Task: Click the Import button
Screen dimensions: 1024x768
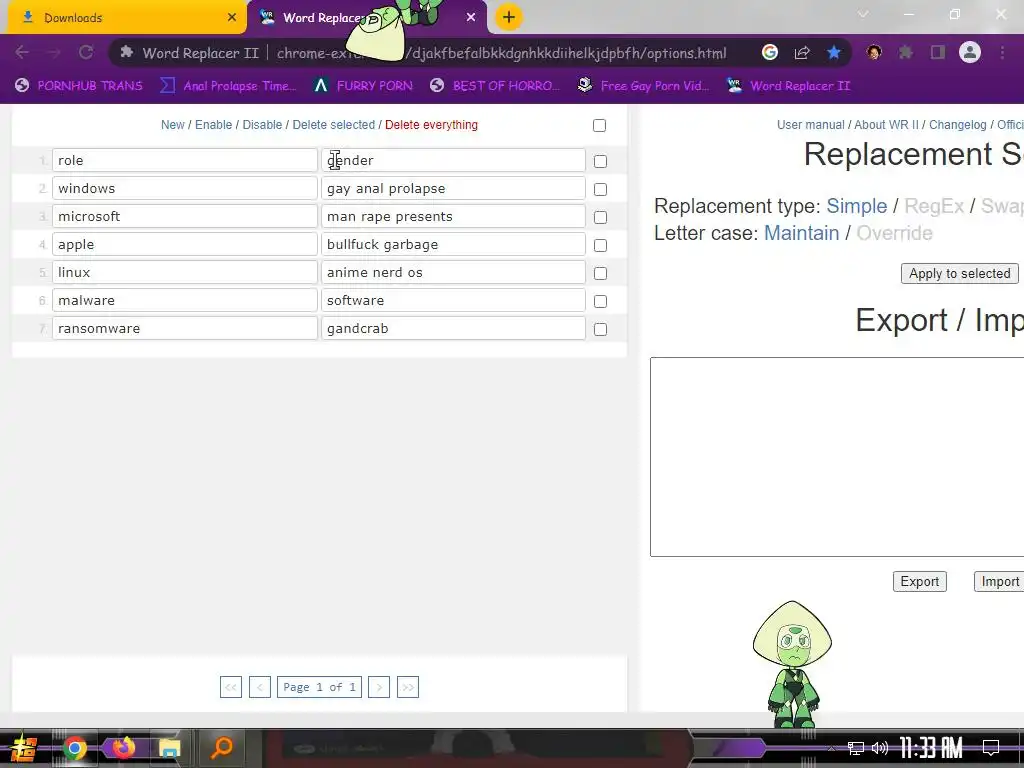Action: pos(999,582)
